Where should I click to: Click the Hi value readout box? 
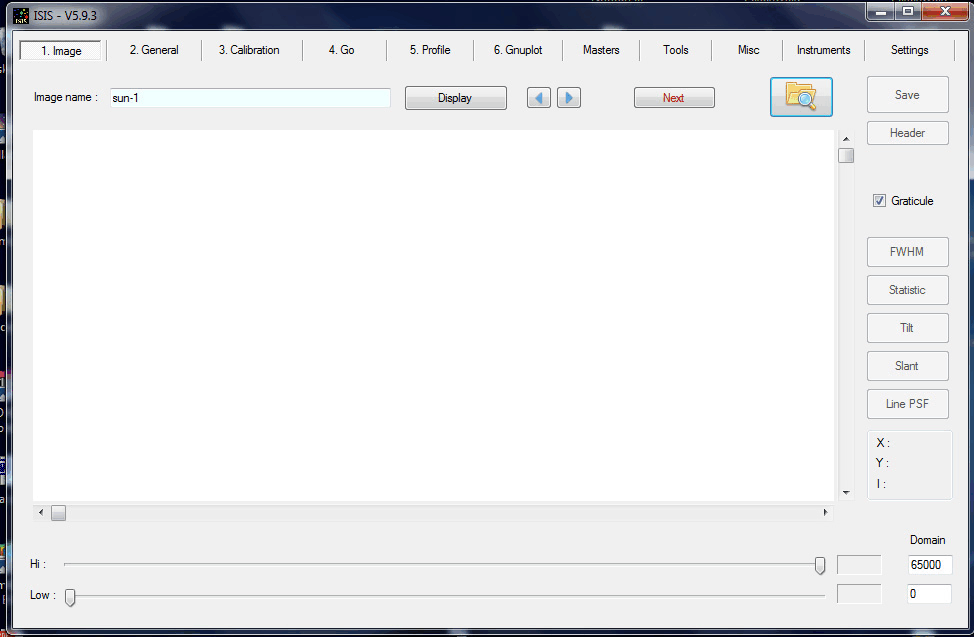[859, 564]
